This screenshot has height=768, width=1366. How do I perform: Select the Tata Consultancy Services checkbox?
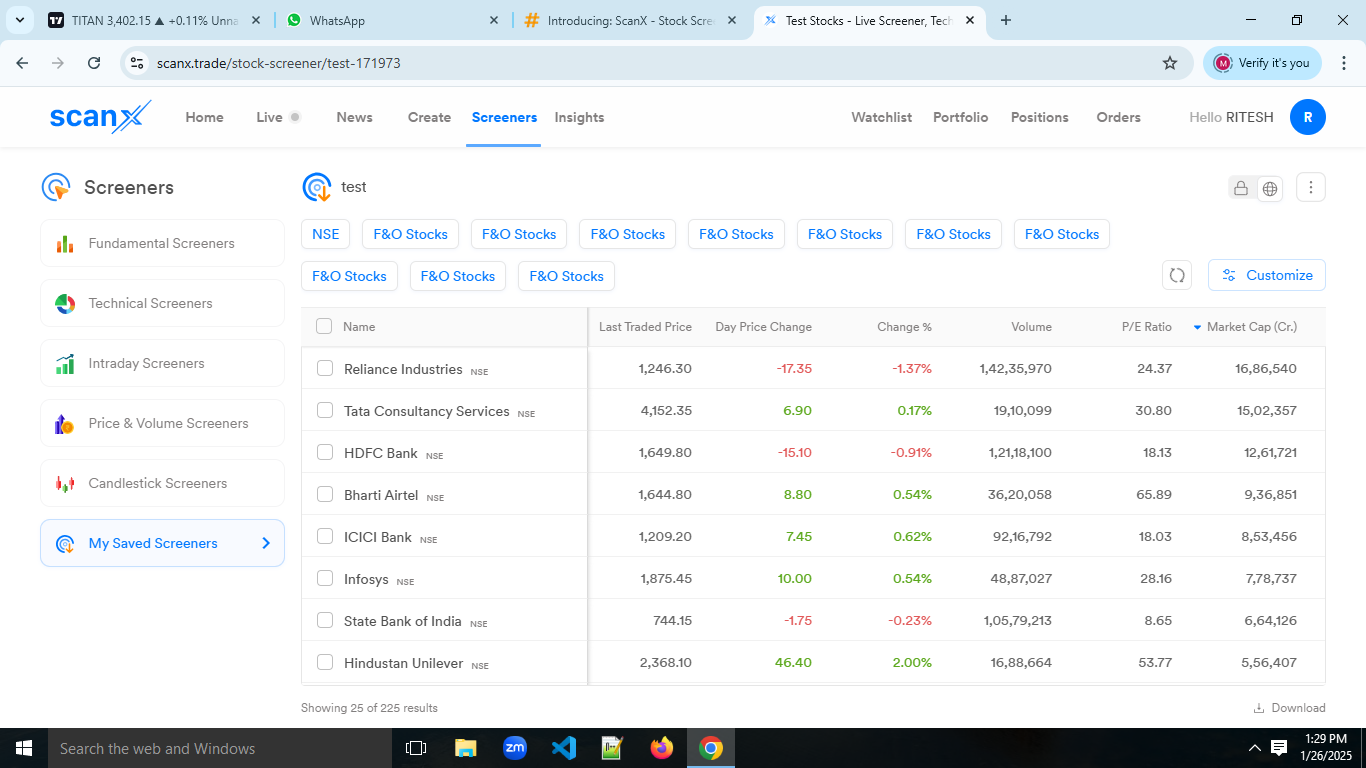click(x=325, y=410)
